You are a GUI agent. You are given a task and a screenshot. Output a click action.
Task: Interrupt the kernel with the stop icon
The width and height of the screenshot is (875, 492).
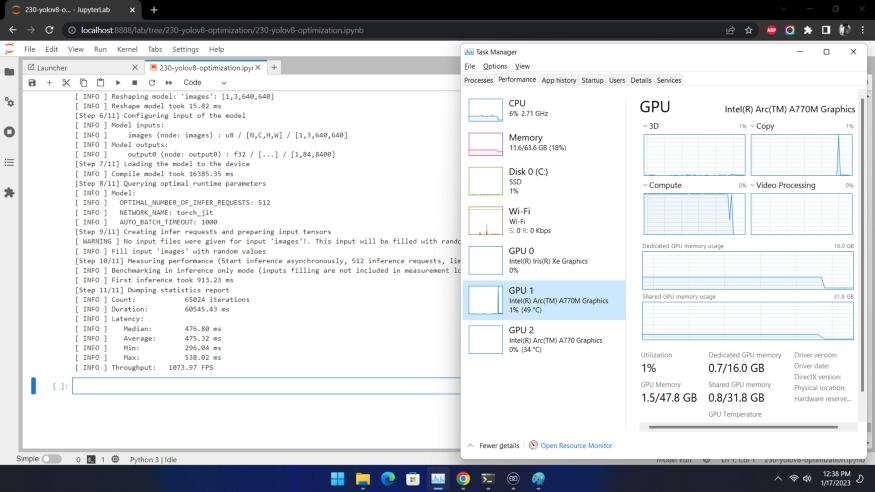pyautogui.click(x=135, y=82)
